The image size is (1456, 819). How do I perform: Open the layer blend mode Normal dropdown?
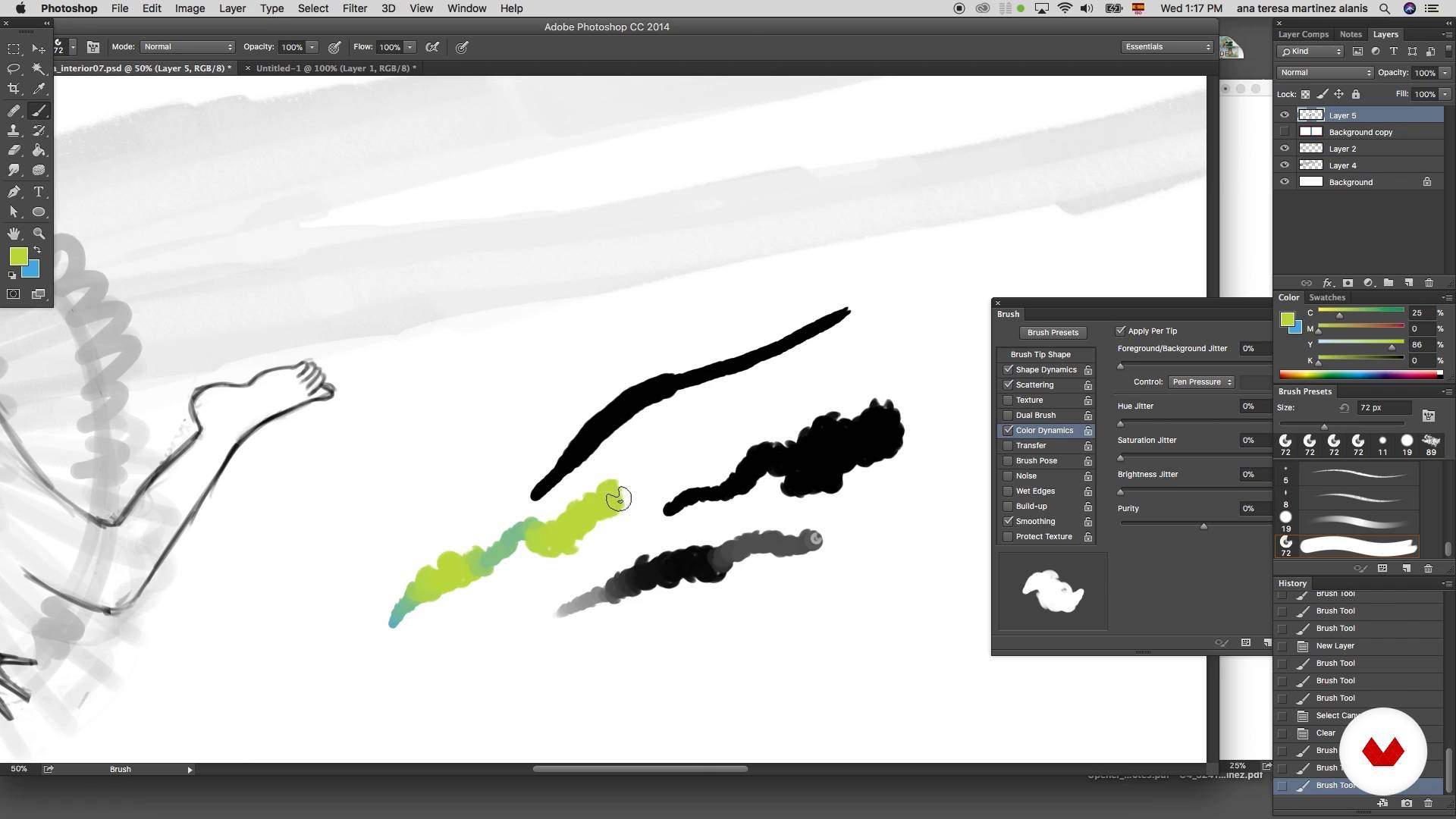click(x=1325, y=73)
